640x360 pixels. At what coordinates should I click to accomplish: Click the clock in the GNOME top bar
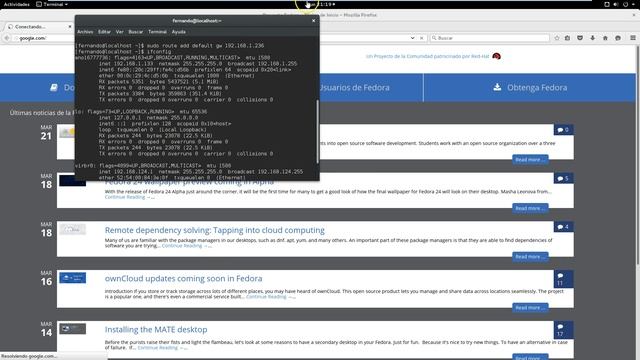[321, 4]
